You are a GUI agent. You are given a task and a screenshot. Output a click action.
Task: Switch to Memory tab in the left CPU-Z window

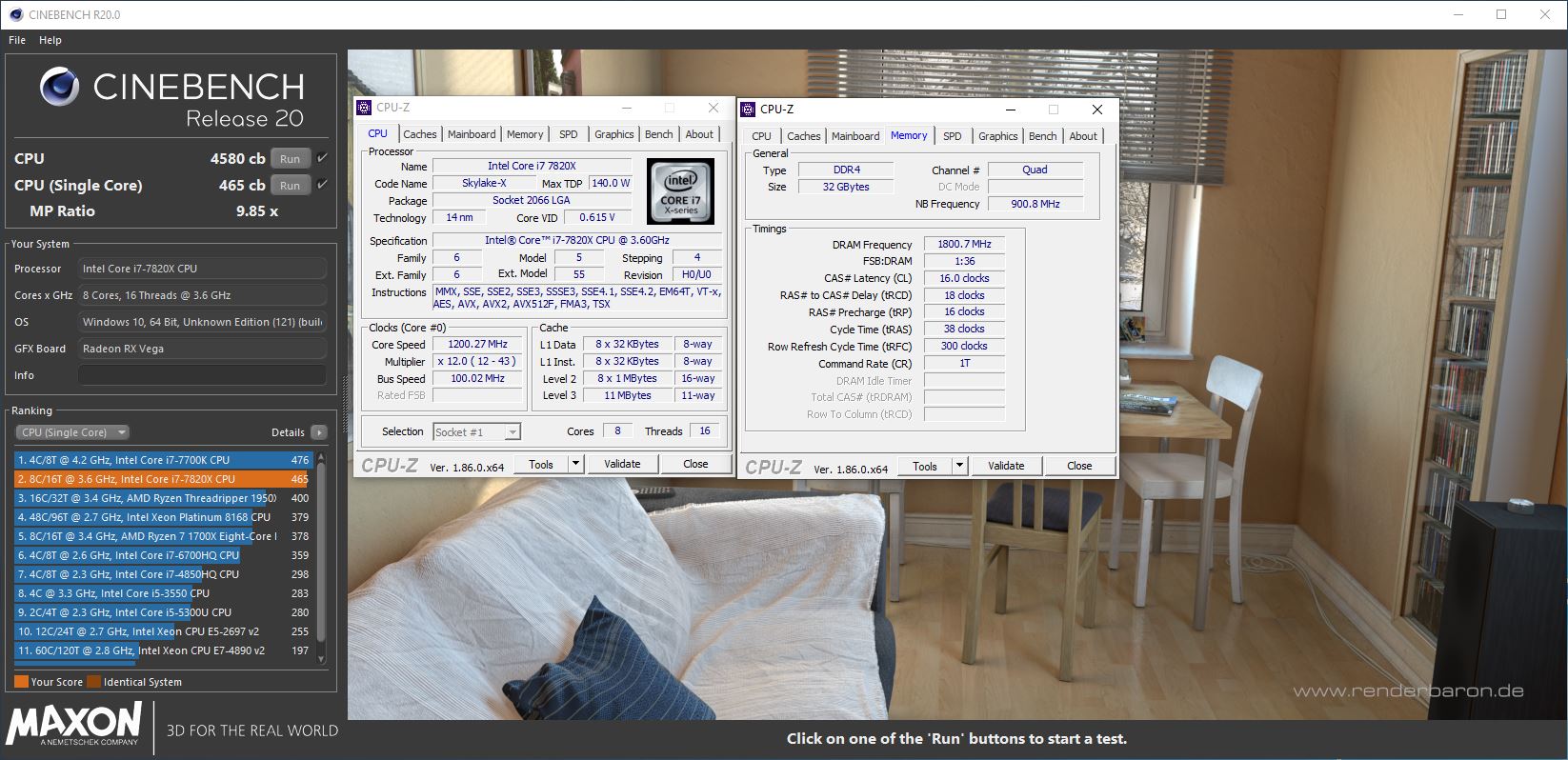point(525,134)
